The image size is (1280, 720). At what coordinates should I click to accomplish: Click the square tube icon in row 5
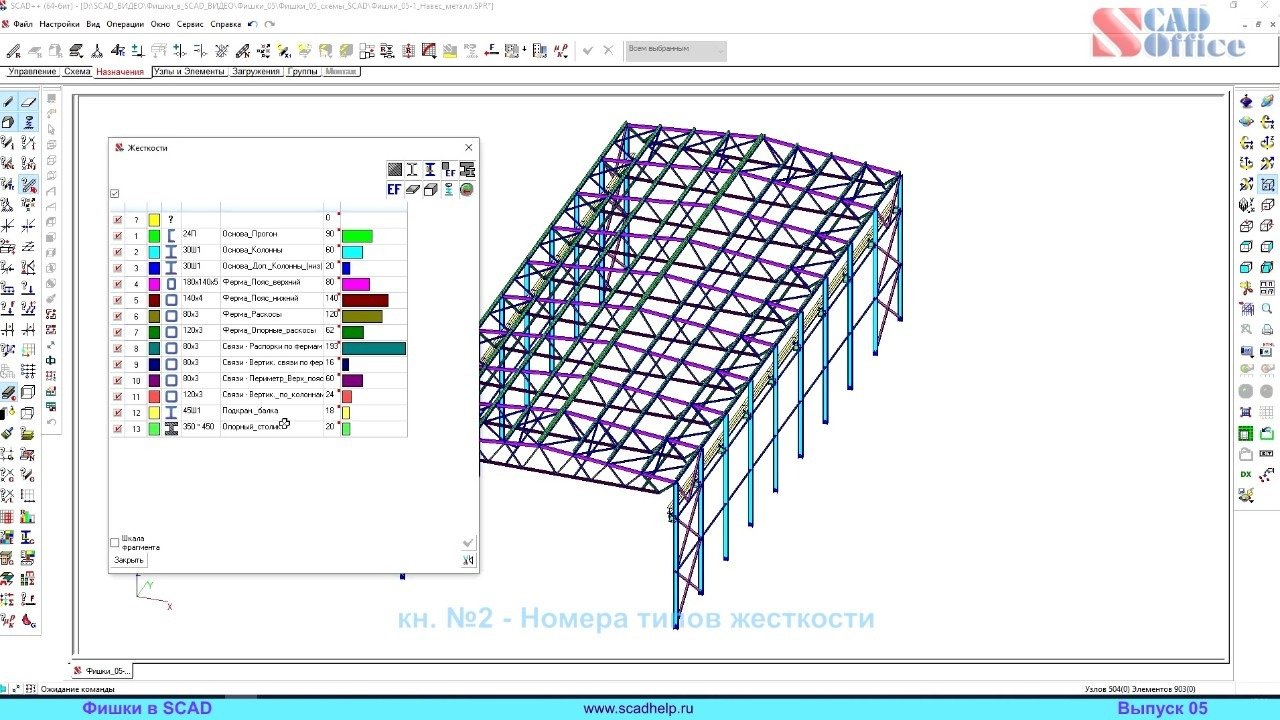click(171, 300)
